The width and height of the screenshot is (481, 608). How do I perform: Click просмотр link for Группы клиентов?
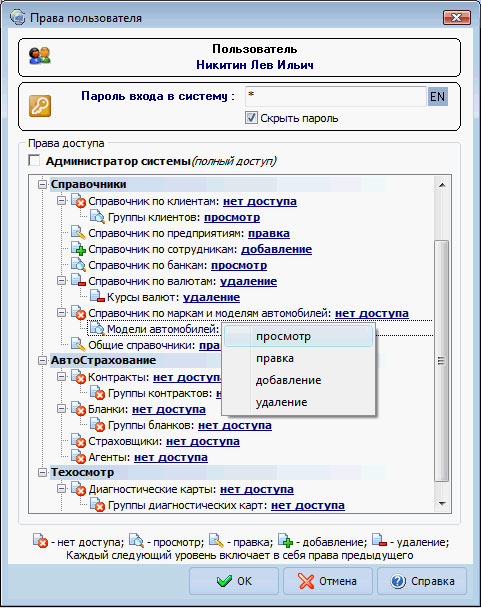tap(232, 218)
